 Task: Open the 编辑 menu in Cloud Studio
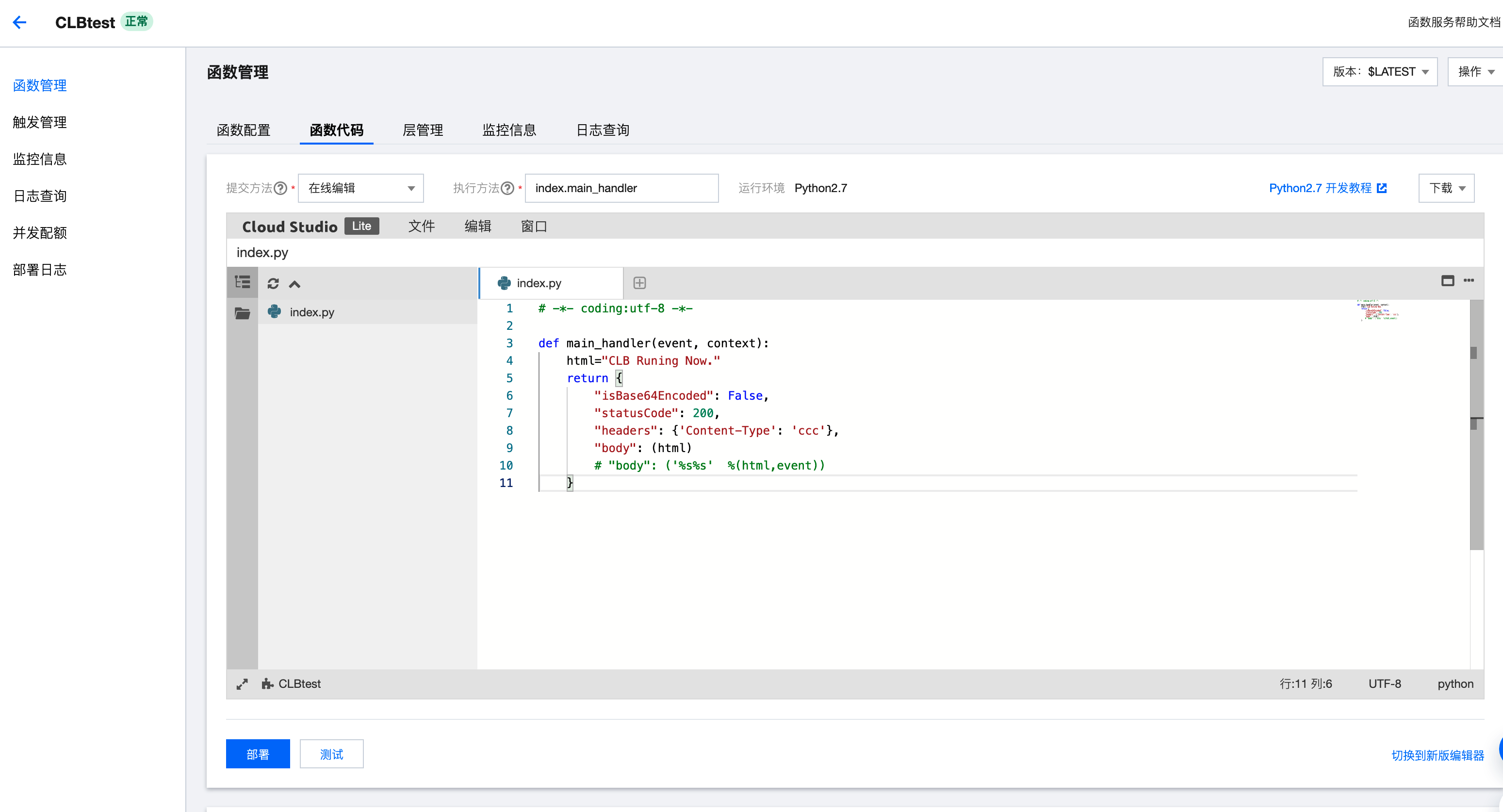[478, 227]
